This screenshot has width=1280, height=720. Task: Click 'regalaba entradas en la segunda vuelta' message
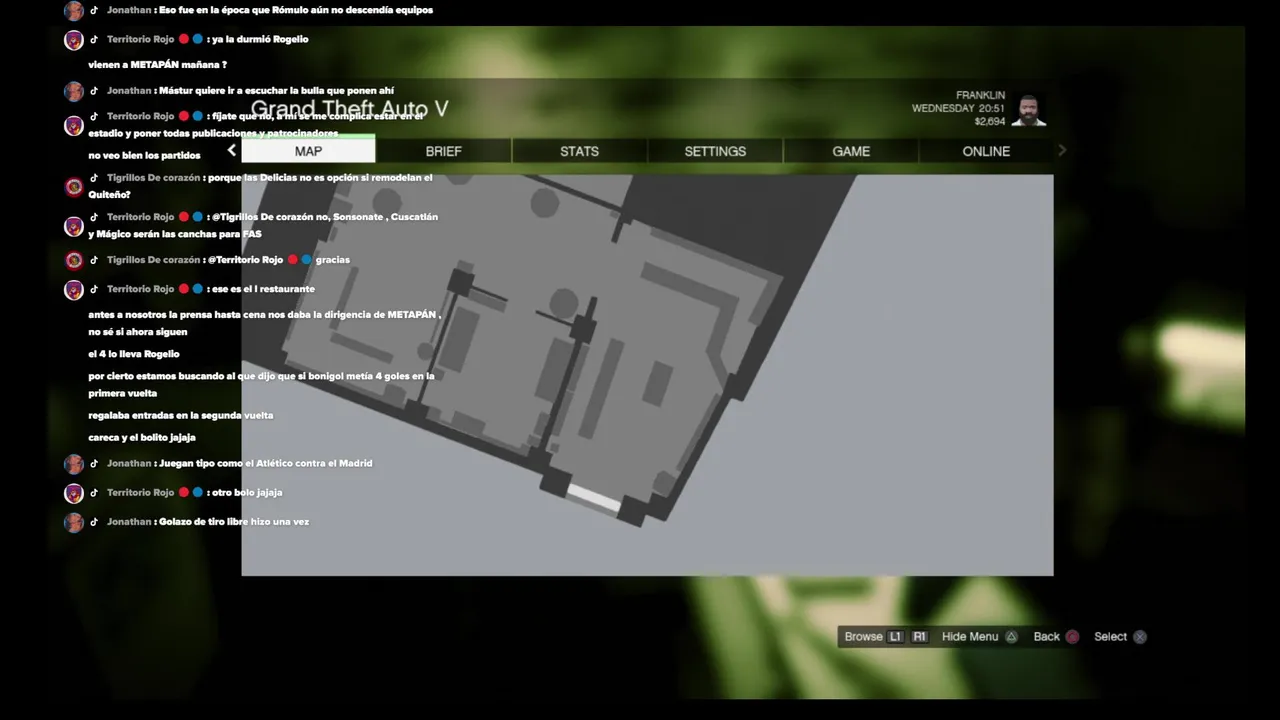coord(181,415)
